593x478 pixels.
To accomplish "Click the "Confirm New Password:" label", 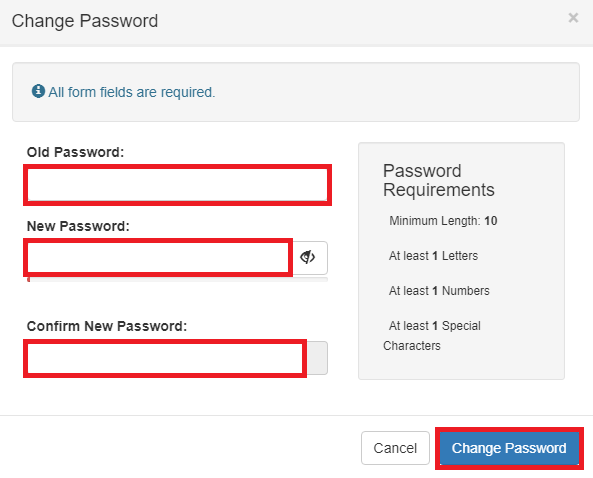I will click(x=107, y=326).
